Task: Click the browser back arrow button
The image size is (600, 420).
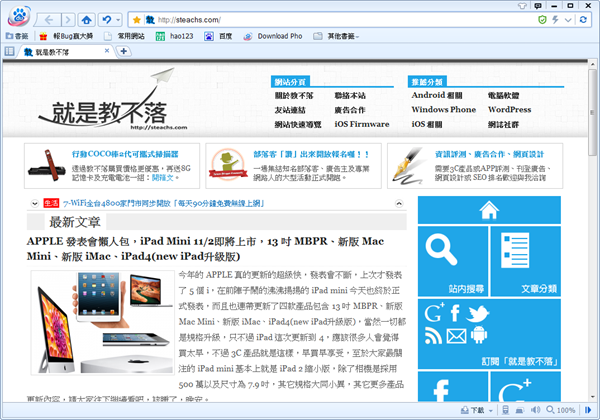Action: point(52,19)
